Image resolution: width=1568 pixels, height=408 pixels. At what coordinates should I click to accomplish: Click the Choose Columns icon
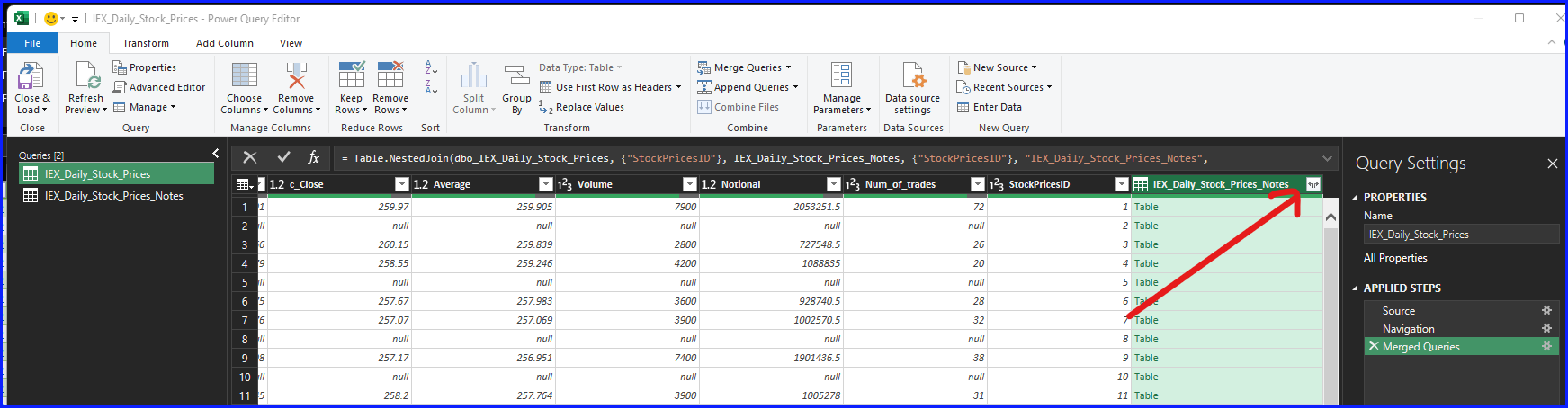pyautogui.click(x=244, y=75)
